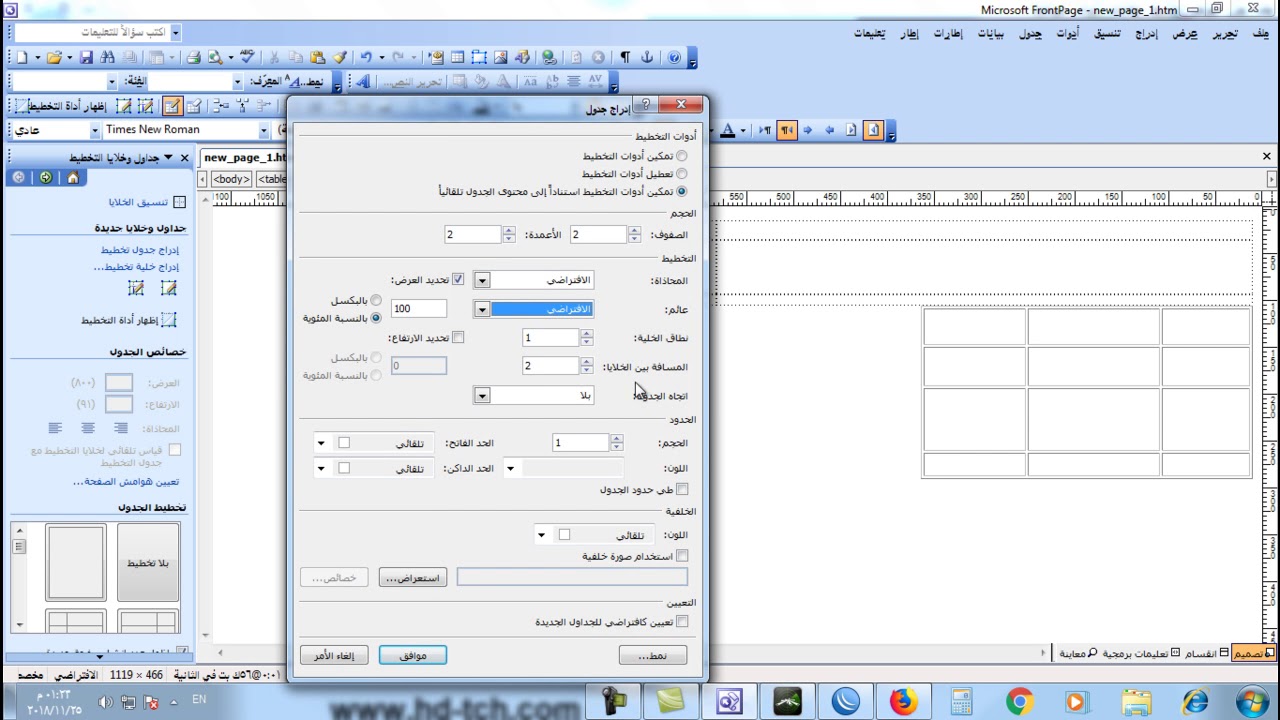
Task: Click the Google Chrome taskbar icon
Action: 1020,702
